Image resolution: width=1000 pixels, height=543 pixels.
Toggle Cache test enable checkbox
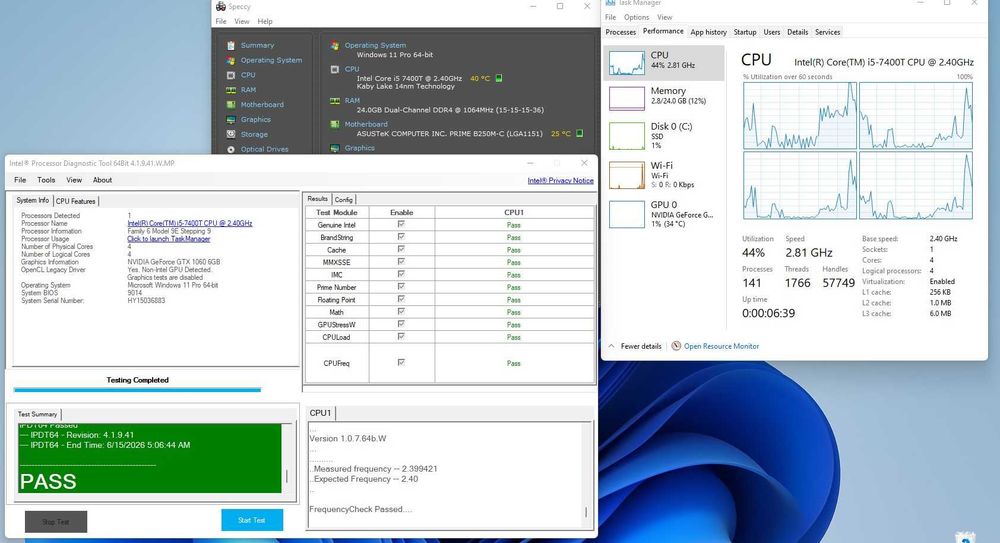click(x=401, y=249)
